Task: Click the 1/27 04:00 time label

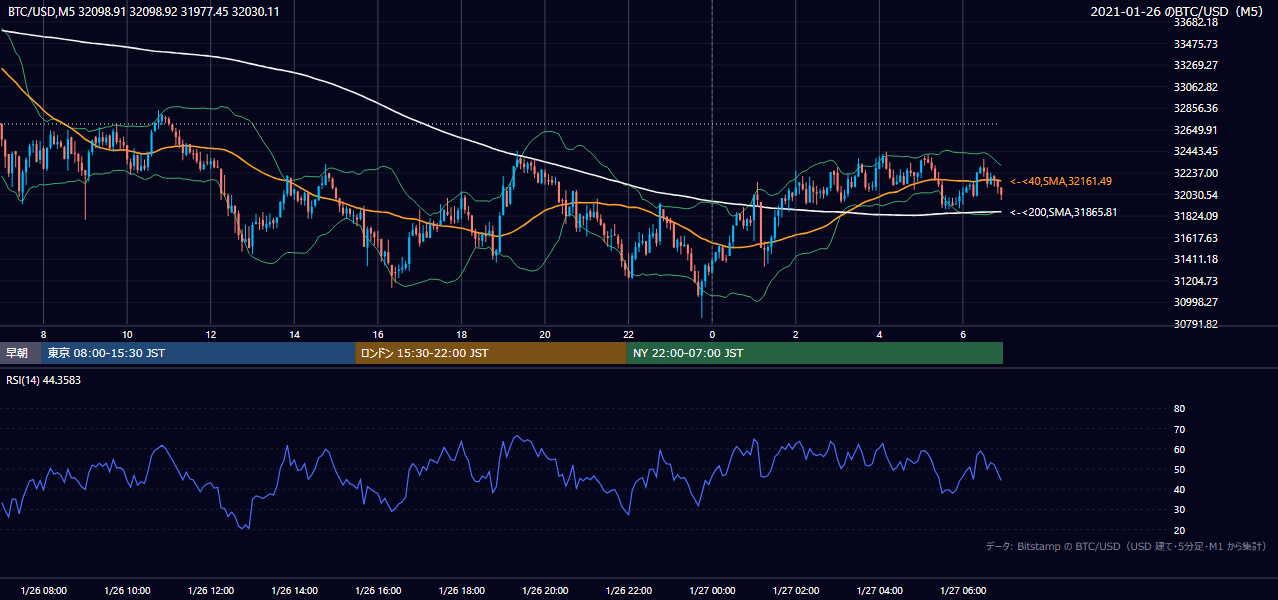Action: tap(880, 591)
